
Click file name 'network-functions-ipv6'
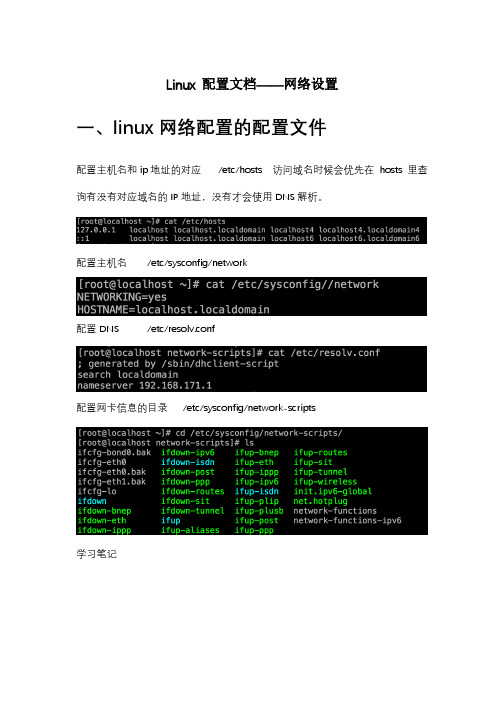(348, 520)
